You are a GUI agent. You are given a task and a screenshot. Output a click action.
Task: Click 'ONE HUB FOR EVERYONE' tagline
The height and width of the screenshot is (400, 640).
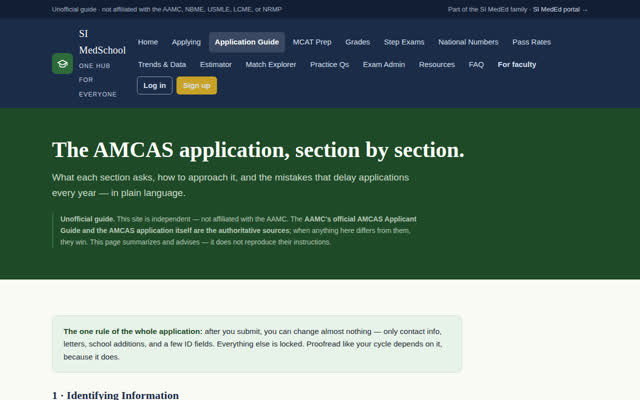[x=98, y=80]
